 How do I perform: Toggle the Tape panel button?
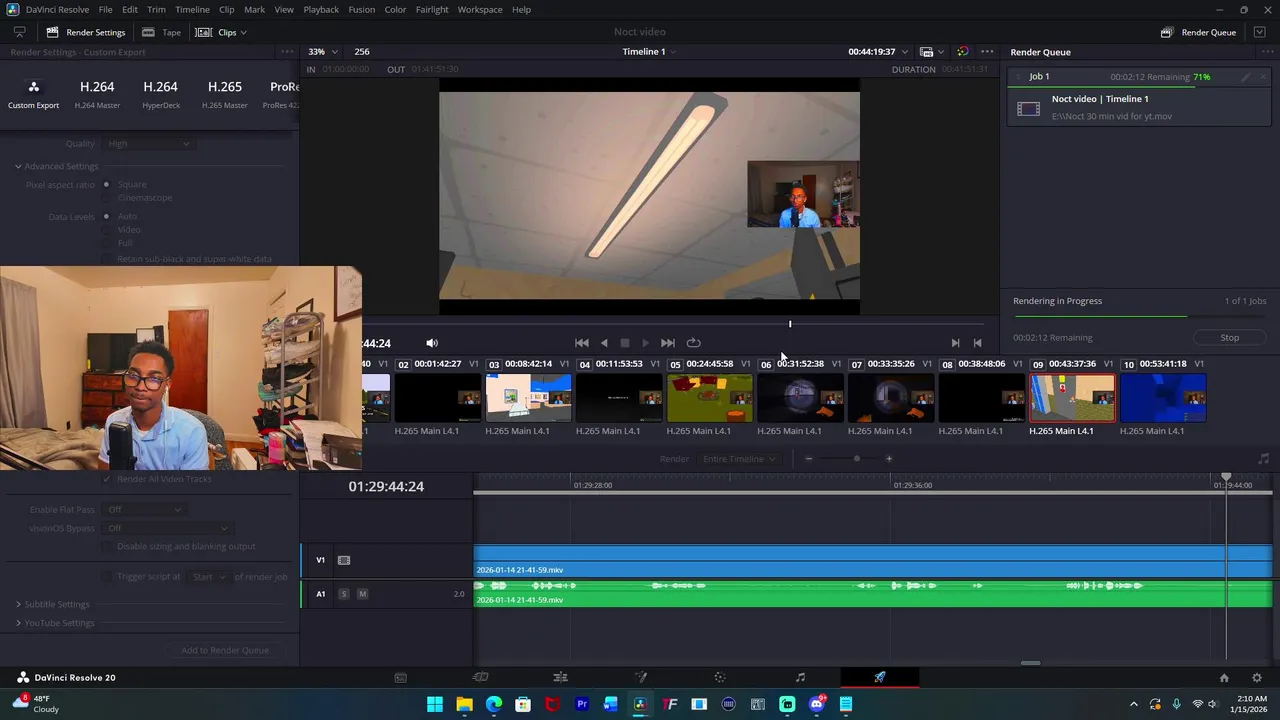coord(162,32)
